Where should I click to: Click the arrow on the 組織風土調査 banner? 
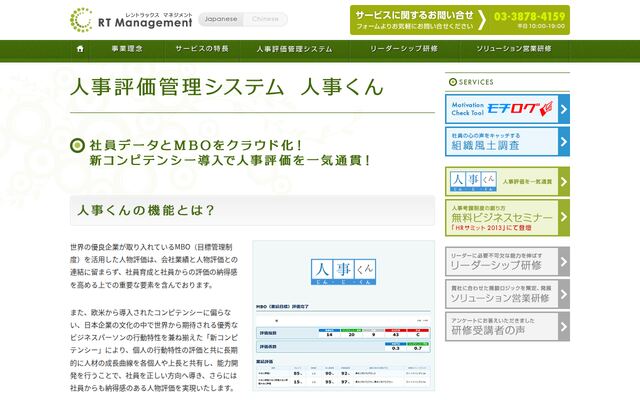(x=564, y=142)
